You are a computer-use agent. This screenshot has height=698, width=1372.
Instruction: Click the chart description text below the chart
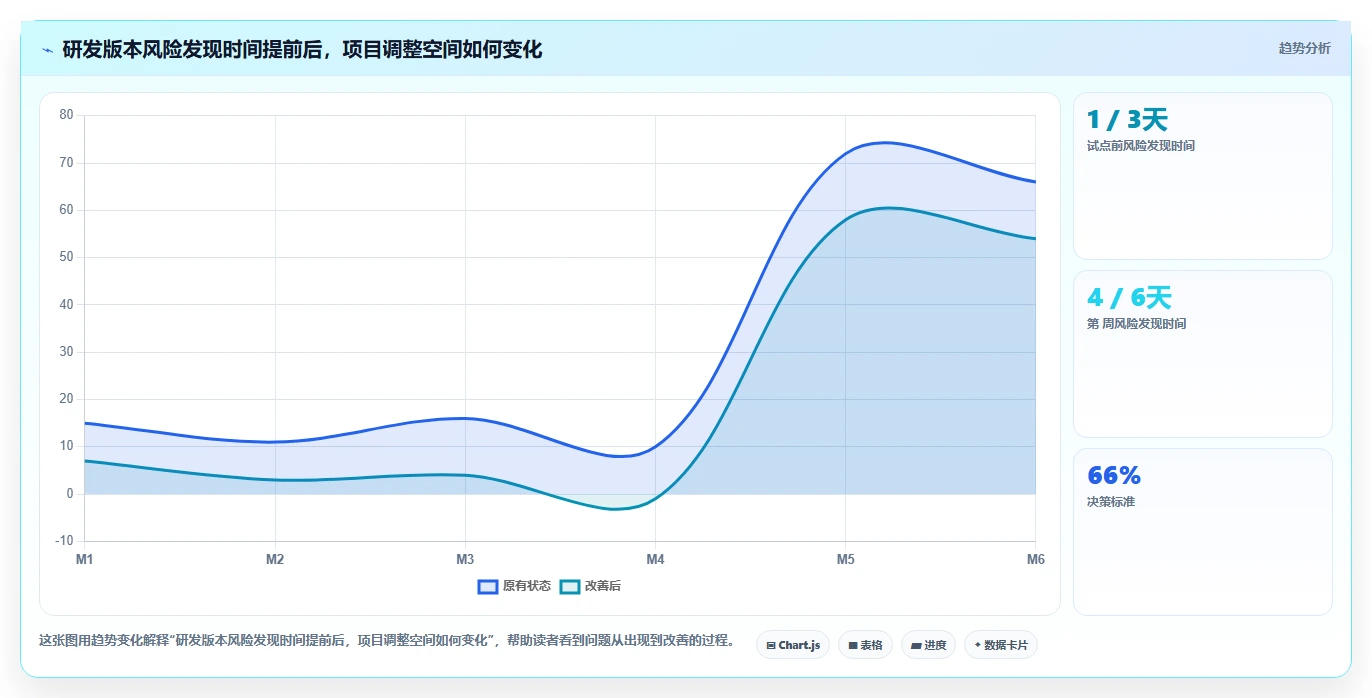click(387, 640)
